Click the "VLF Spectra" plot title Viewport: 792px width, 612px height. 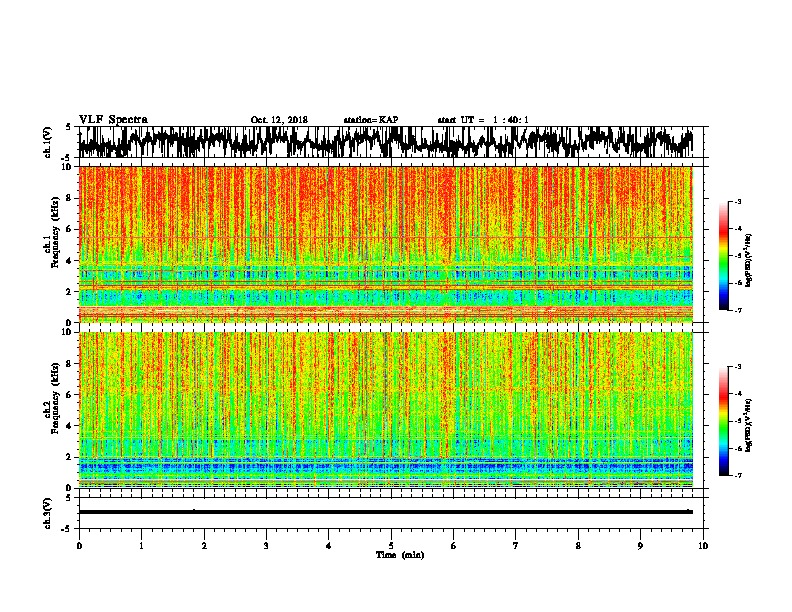tap(113, 119)
